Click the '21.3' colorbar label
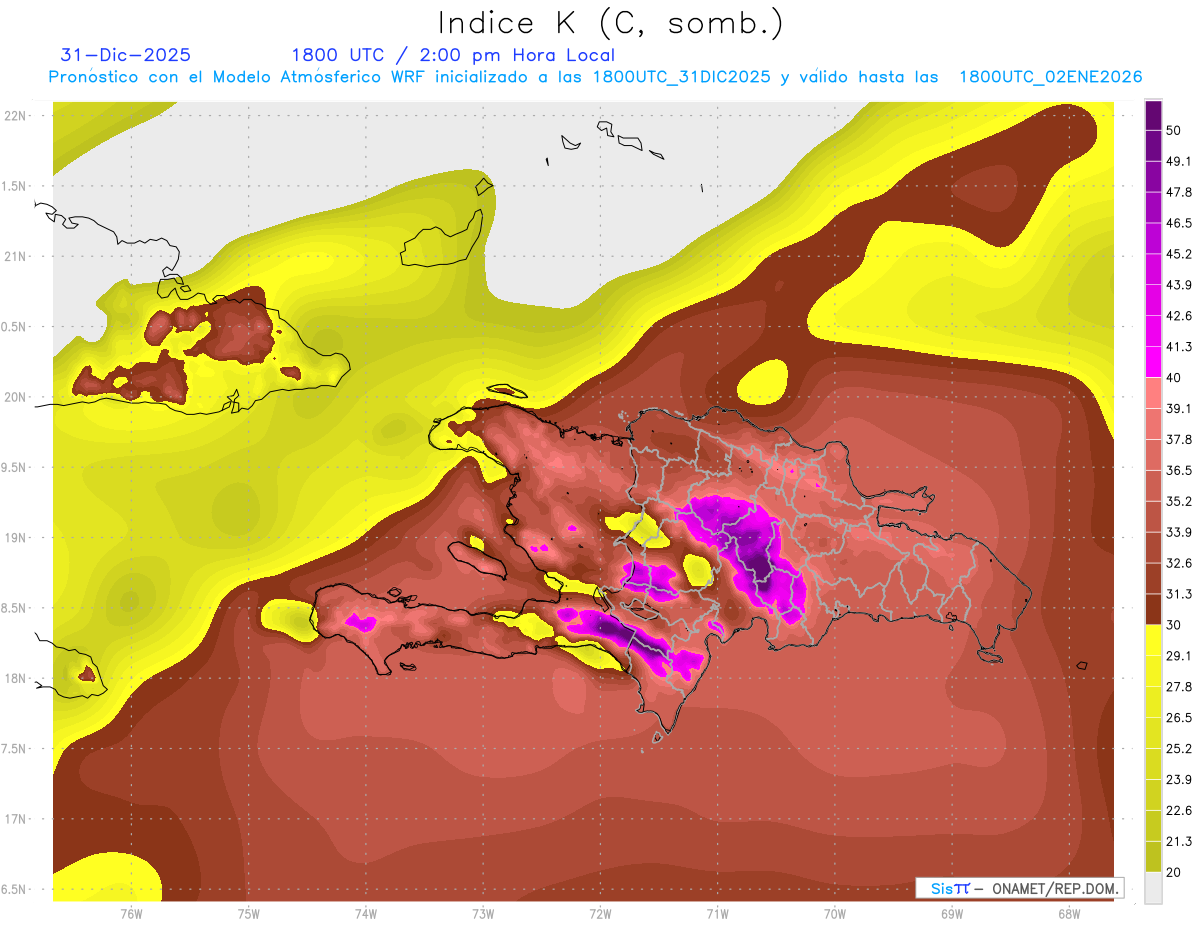The height and width of the screenshot is (927, 1200). point(1178,842)
